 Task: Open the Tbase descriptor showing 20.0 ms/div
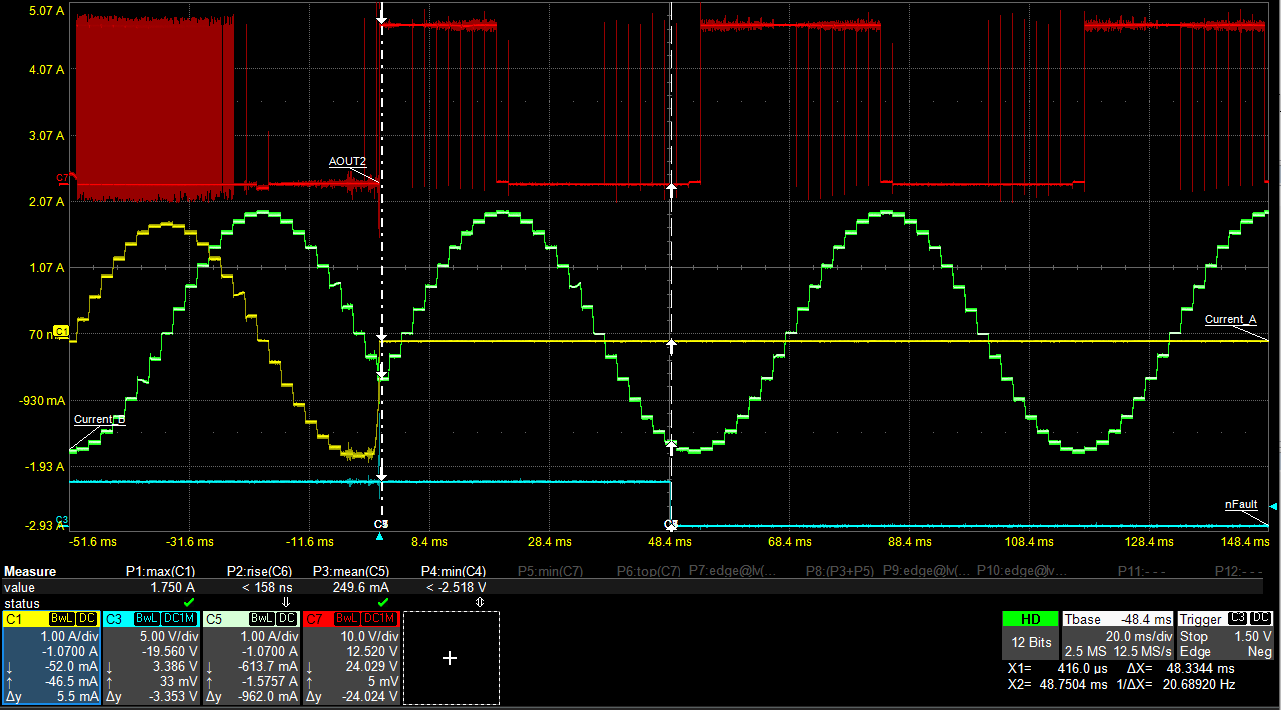[1117, 640]
